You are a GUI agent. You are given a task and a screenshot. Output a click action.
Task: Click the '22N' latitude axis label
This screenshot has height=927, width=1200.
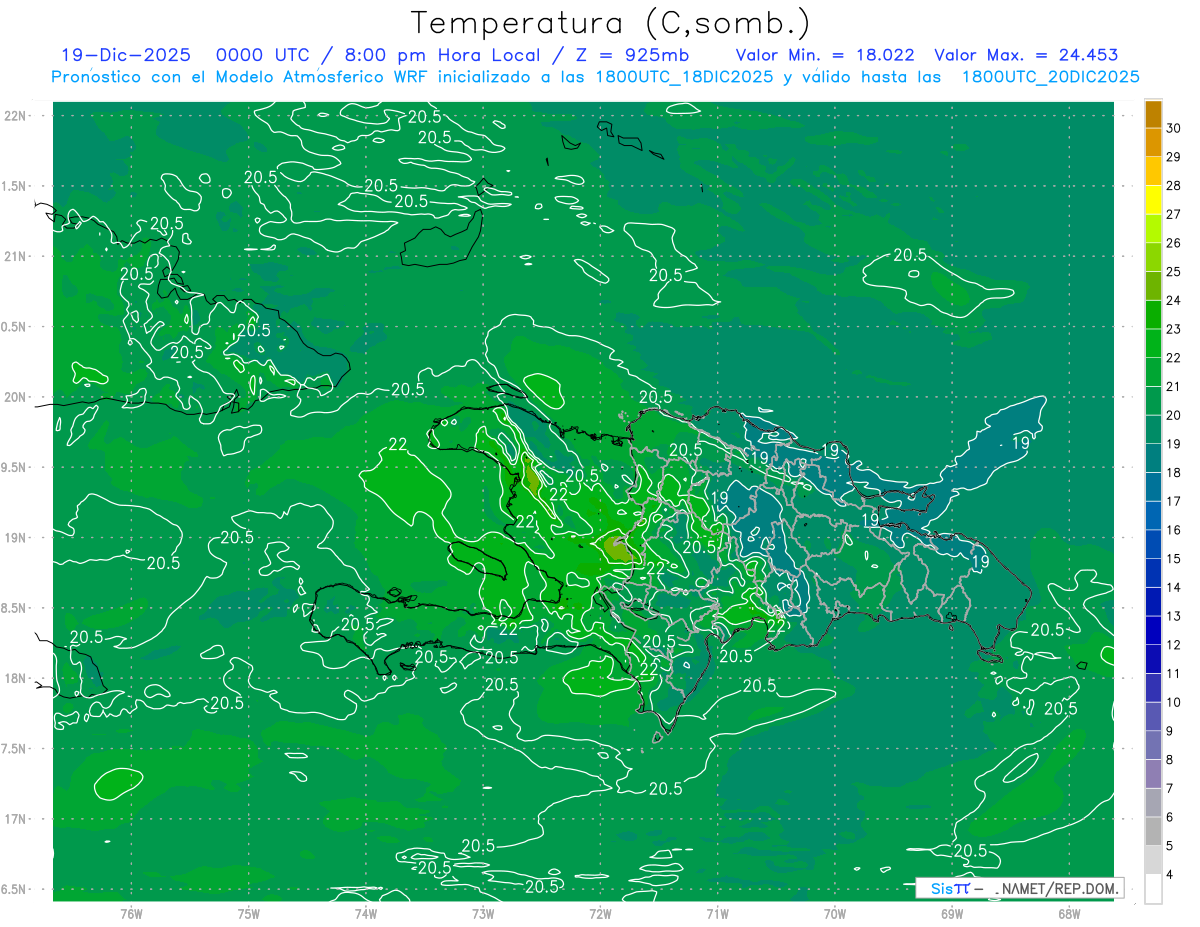pyautogui.click(x=15, y=116)
